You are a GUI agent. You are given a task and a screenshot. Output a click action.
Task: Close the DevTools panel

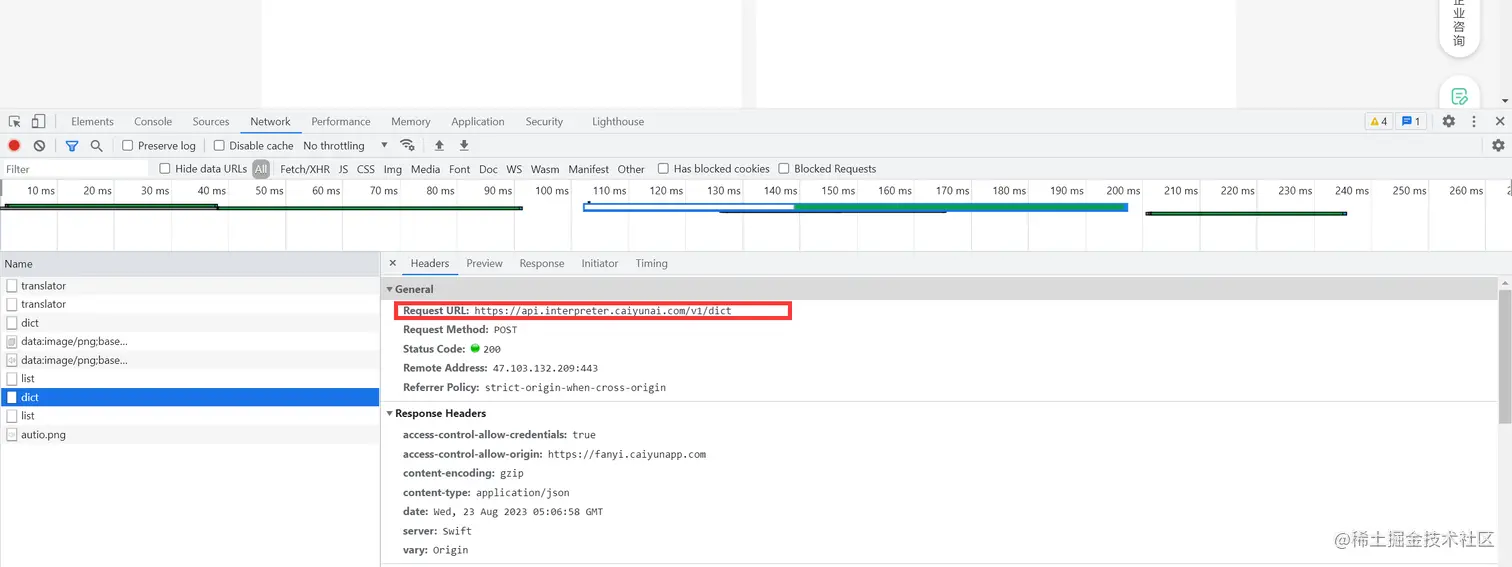tap(1500, 121)
